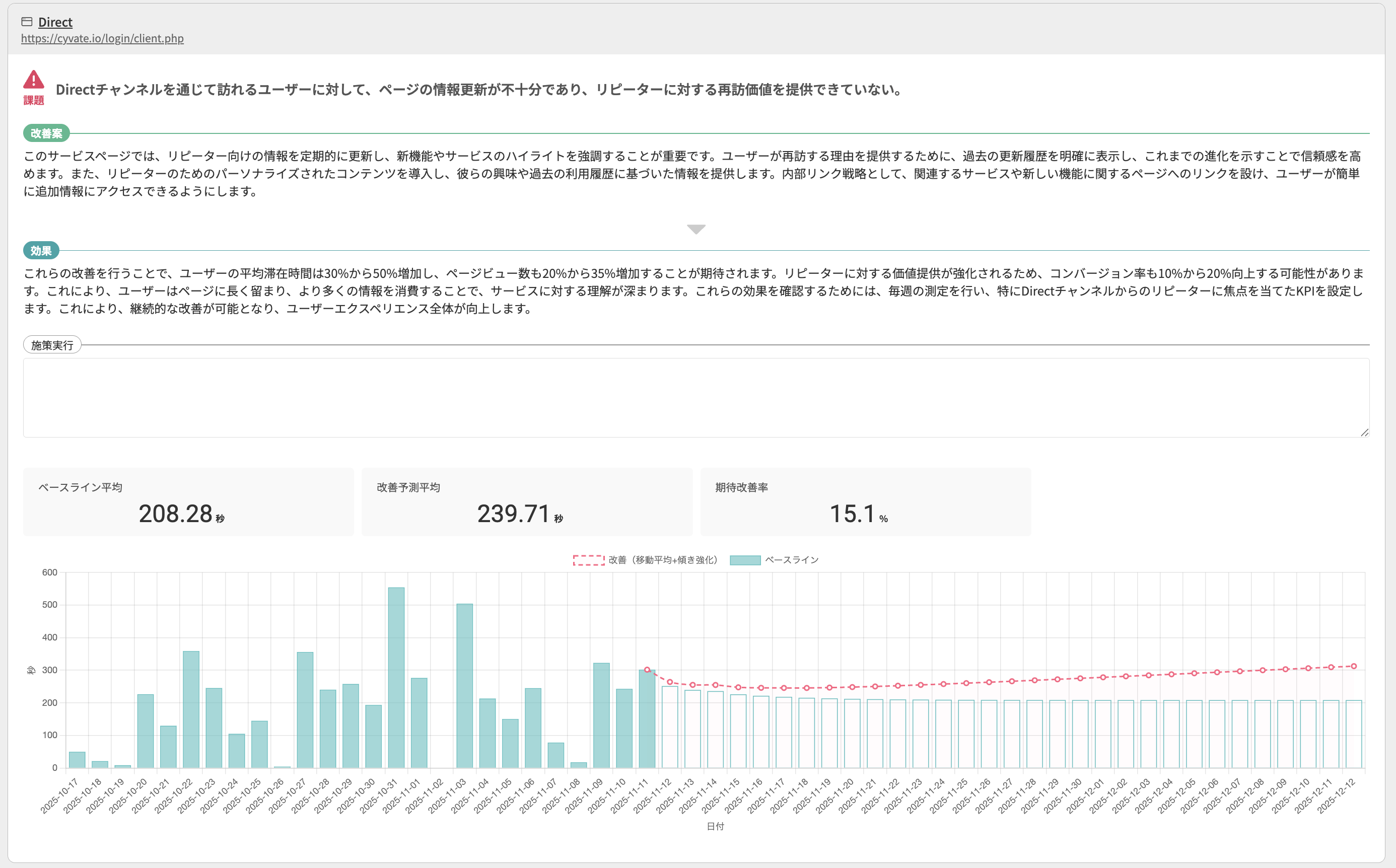The width and height of the screenshot is (1396, 868).
Task: Click the last forecast line point for 2025-12-12
Action: (1354, 666)
